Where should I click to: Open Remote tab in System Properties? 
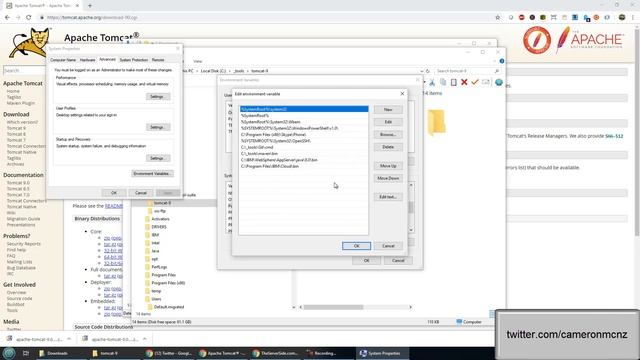(x=158, y=60)
